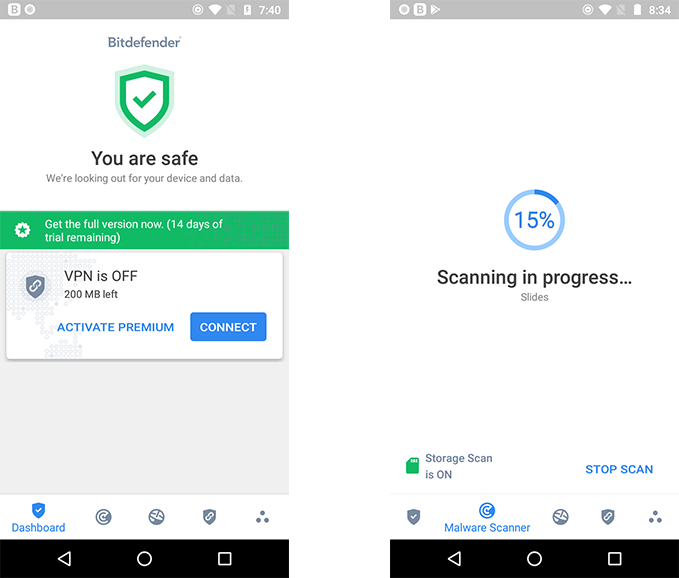Open Web Protection globe icon in right navigation

(560, 517)
